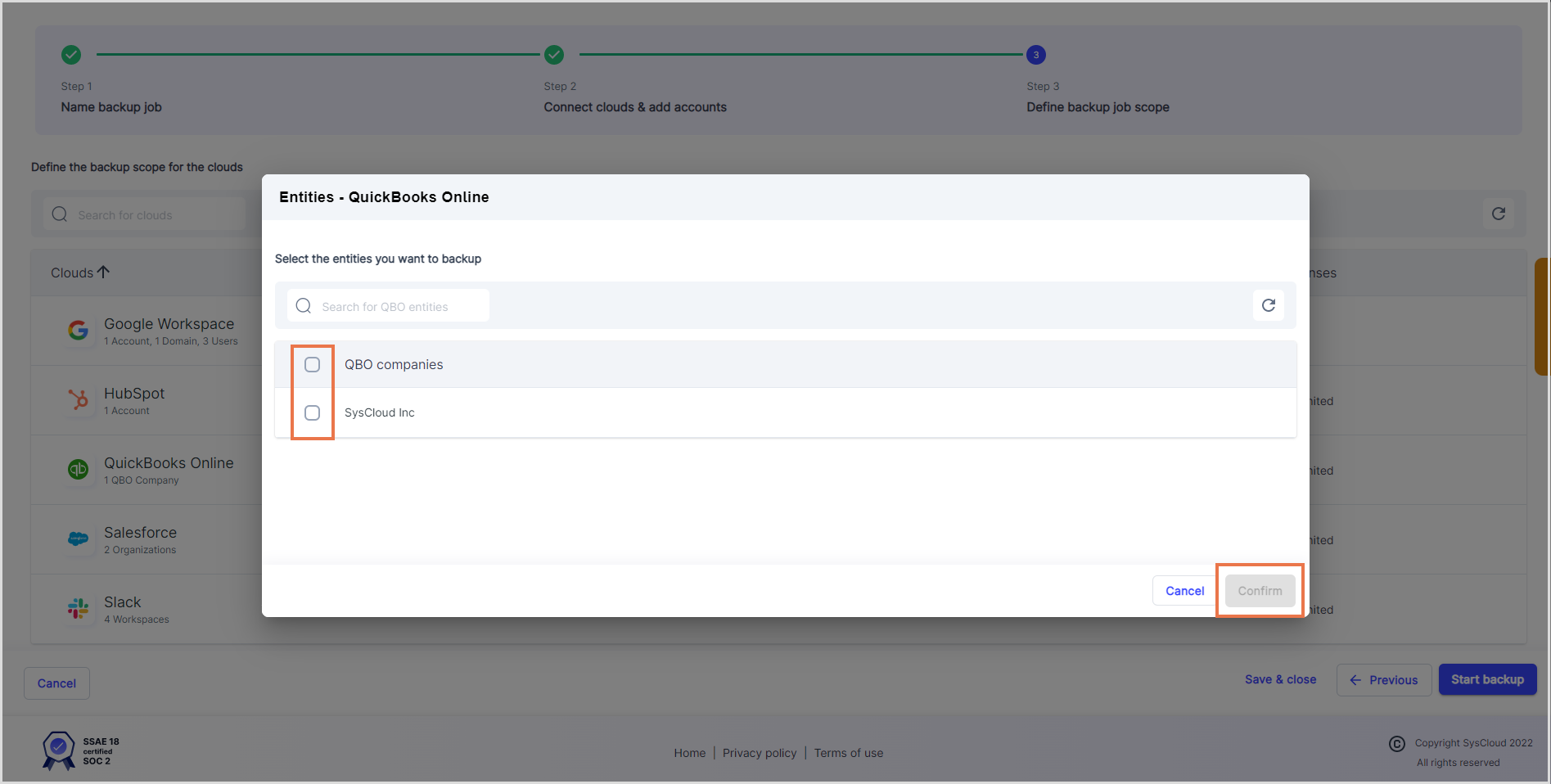
Task: Start the backup job
Action: click(1487, 679)
